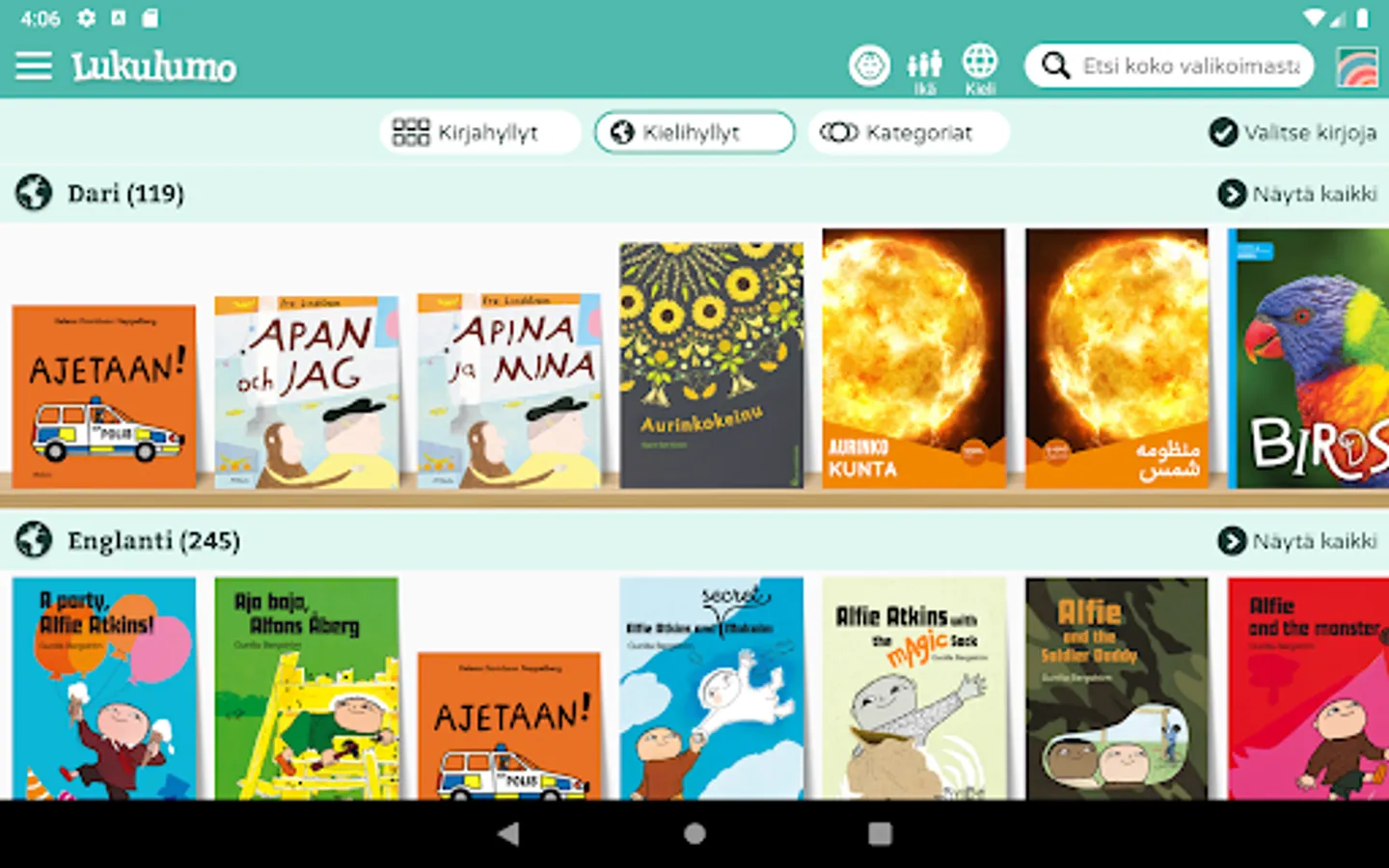Screen dimensions: 1389x868
Task: Open A party, Alfie Atkins! book
Action: [104, 689]
